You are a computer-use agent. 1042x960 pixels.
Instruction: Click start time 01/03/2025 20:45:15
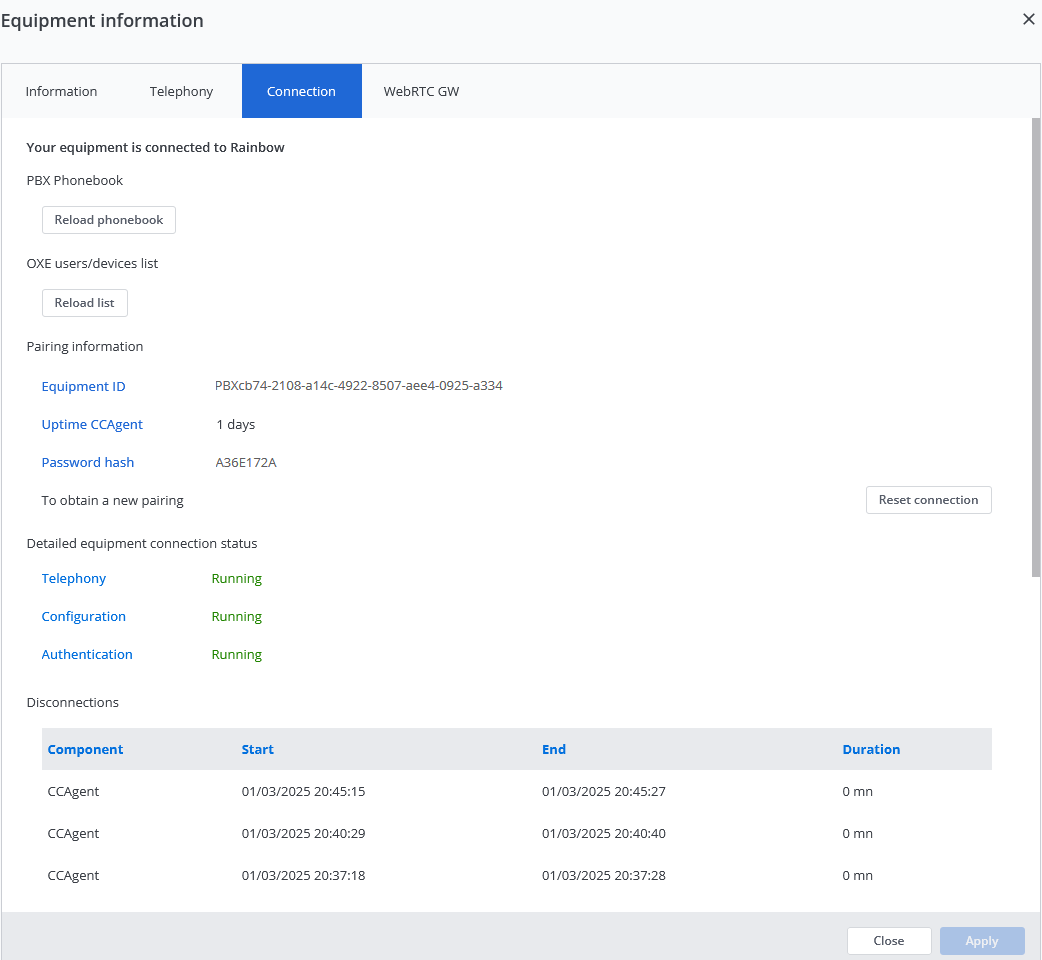point(304,791)
